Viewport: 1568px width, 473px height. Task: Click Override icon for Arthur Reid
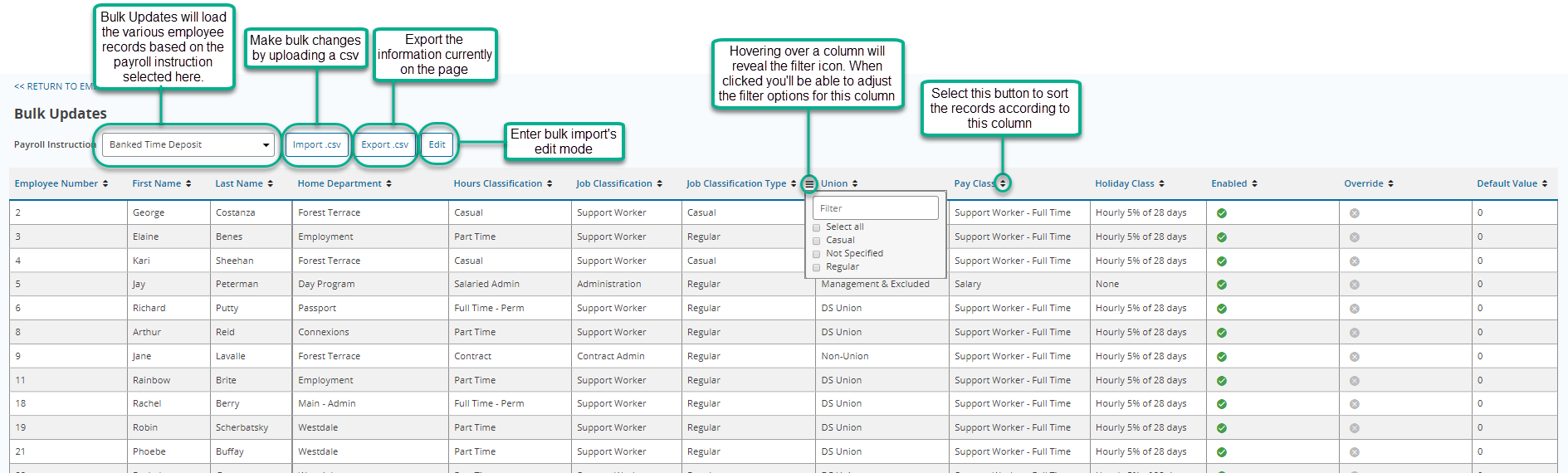1355,333
